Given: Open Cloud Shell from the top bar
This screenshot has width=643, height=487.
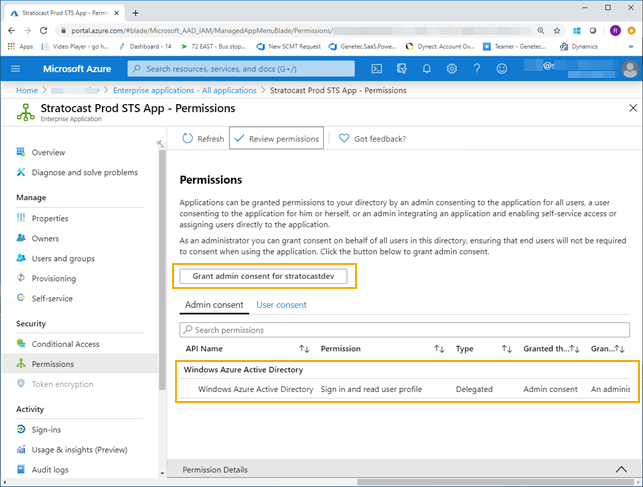Looking at the screenshot, I should (x=376, y=68).
